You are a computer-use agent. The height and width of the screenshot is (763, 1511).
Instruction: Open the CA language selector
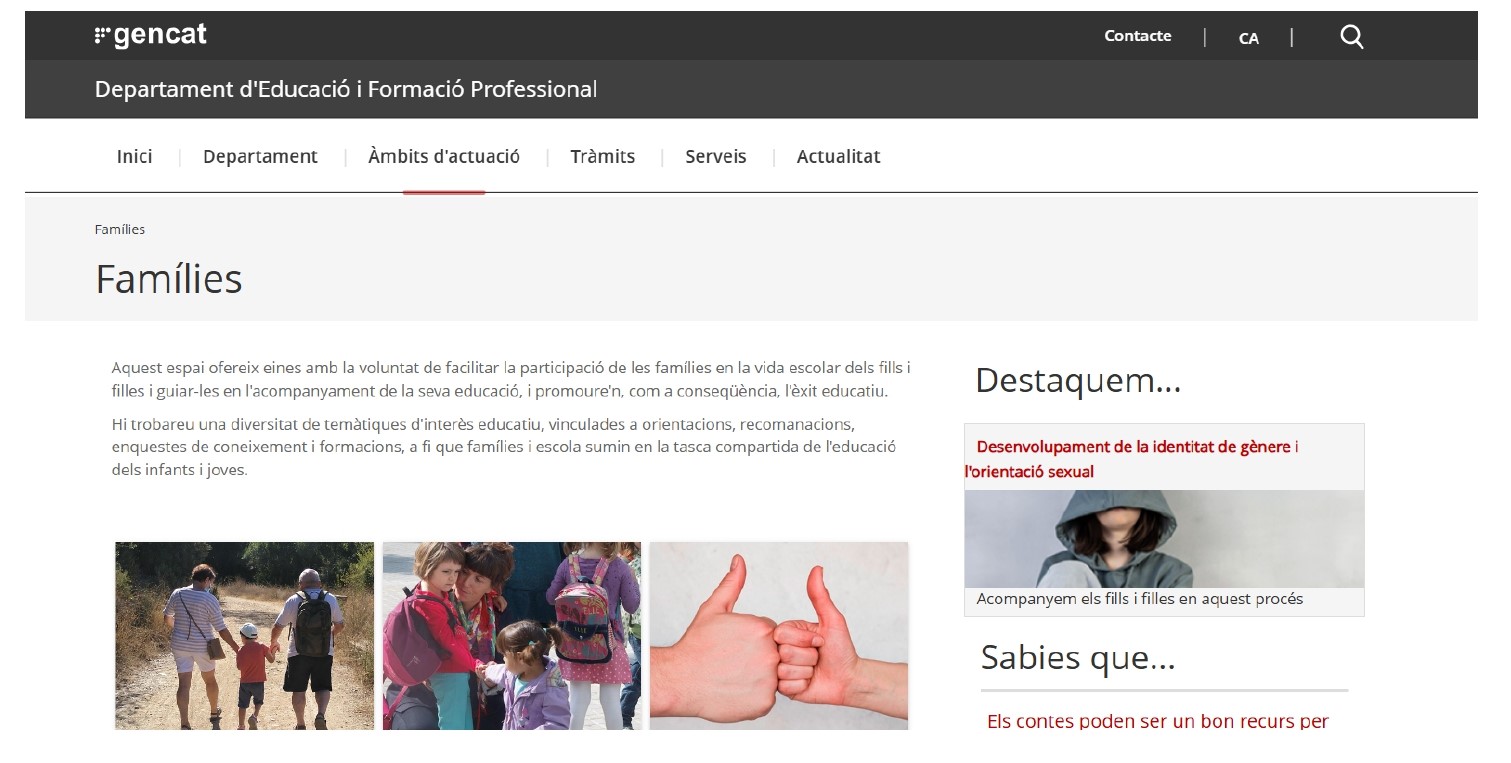[x=1248, y=38]
